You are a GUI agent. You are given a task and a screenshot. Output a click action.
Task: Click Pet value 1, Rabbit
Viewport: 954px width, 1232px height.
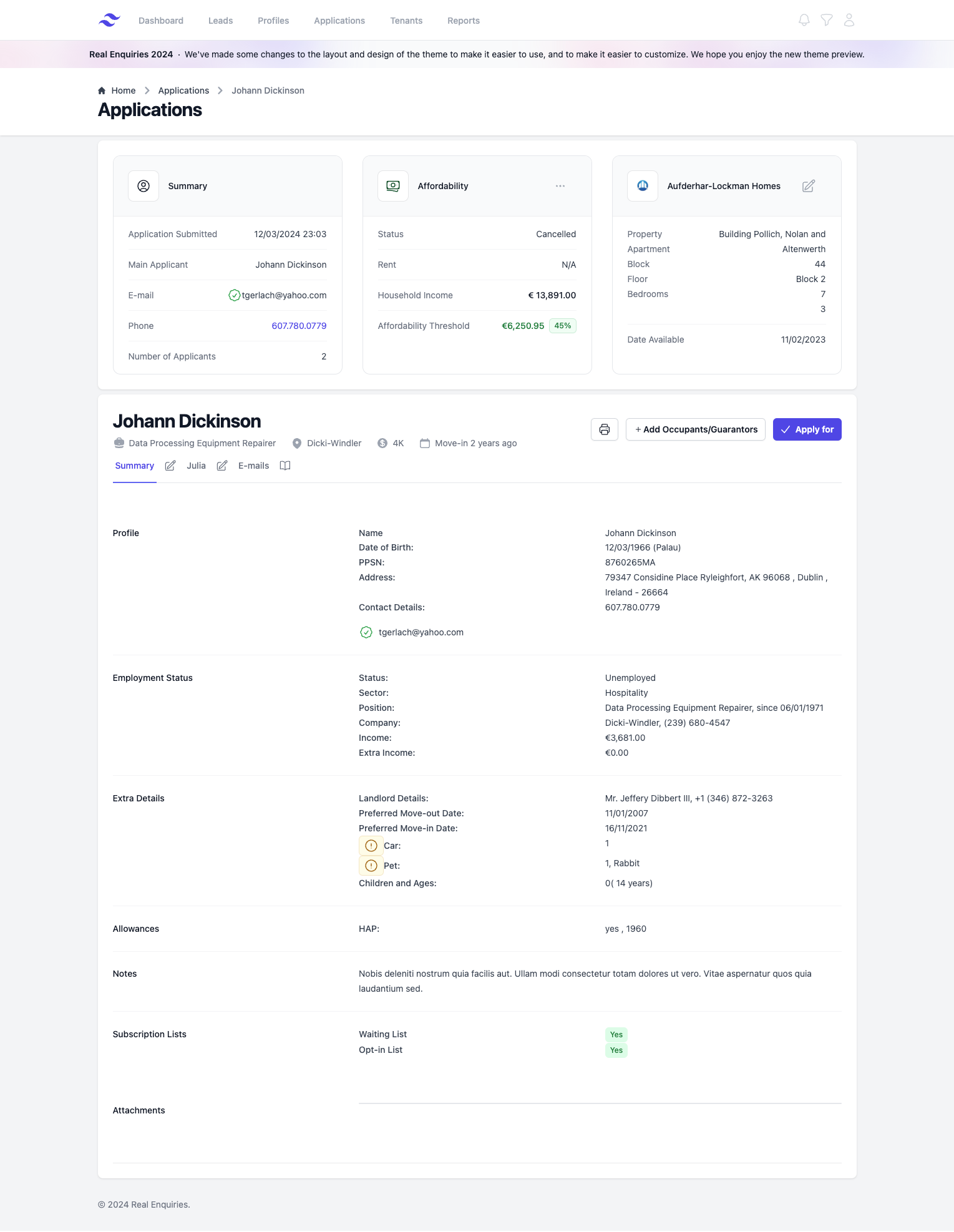[622, 863]
